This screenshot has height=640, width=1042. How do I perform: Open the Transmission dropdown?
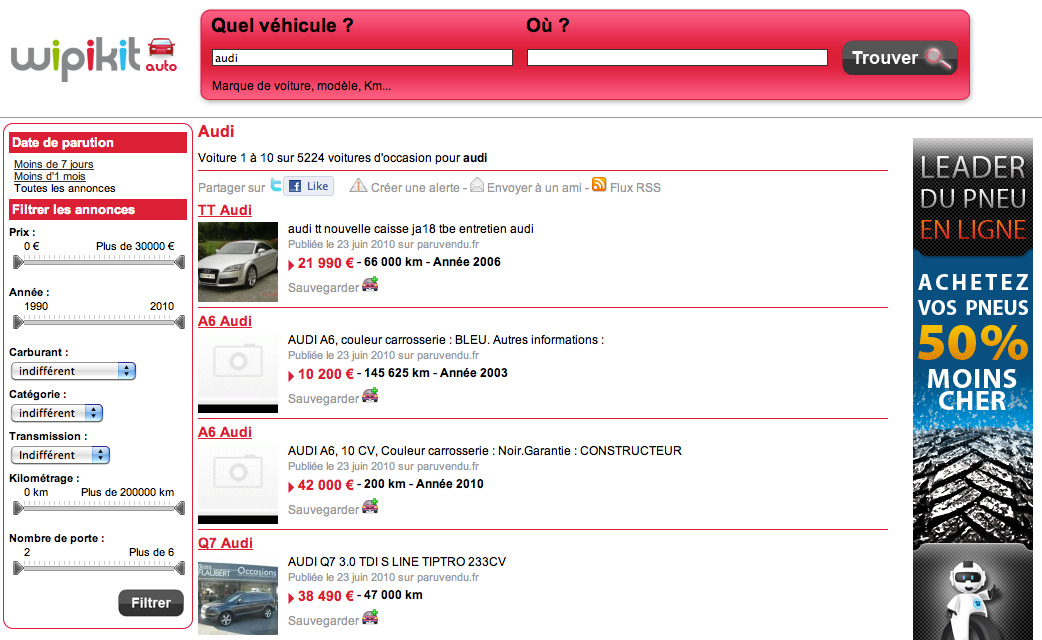click(x=60, y=455)
